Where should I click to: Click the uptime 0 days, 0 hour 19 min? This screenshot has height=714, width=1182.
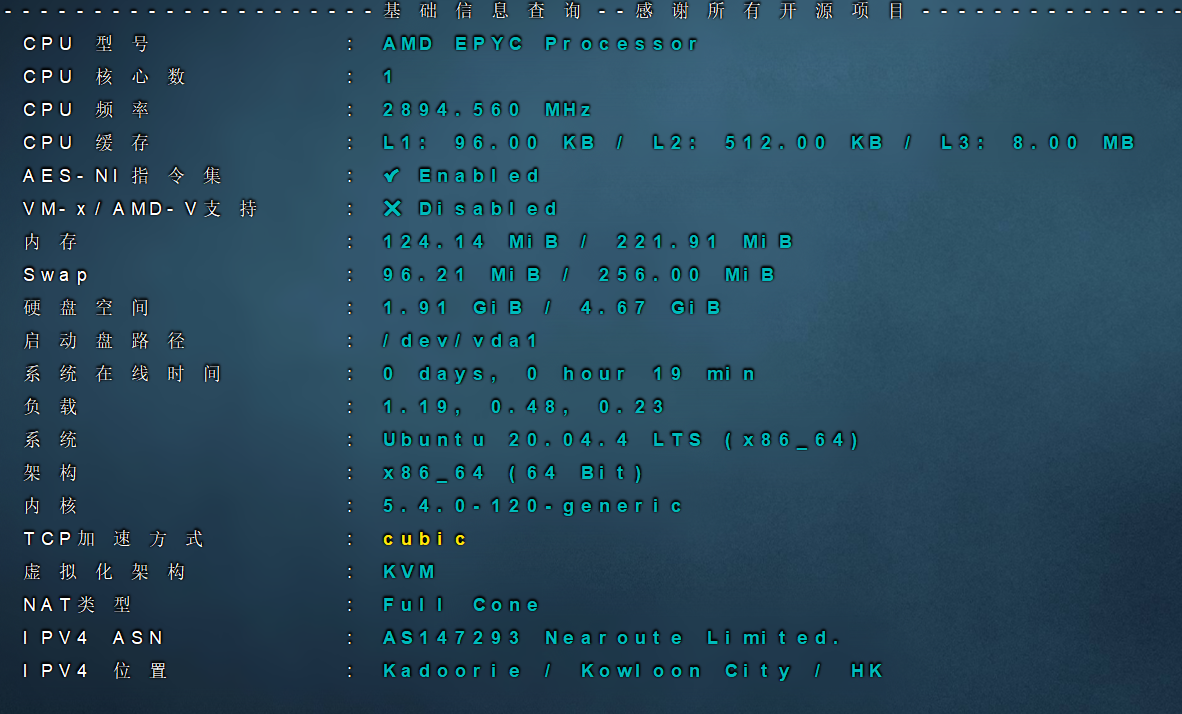click(570, 374)
